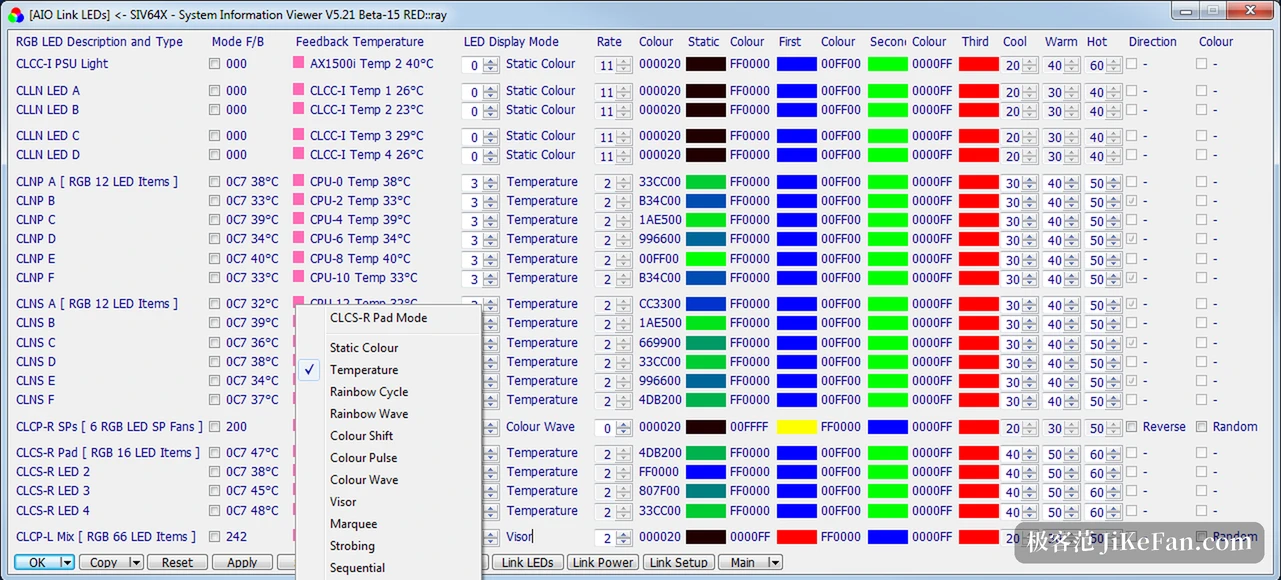Click the Reset button
The image size is (1281, 580).
pos(177,563)
